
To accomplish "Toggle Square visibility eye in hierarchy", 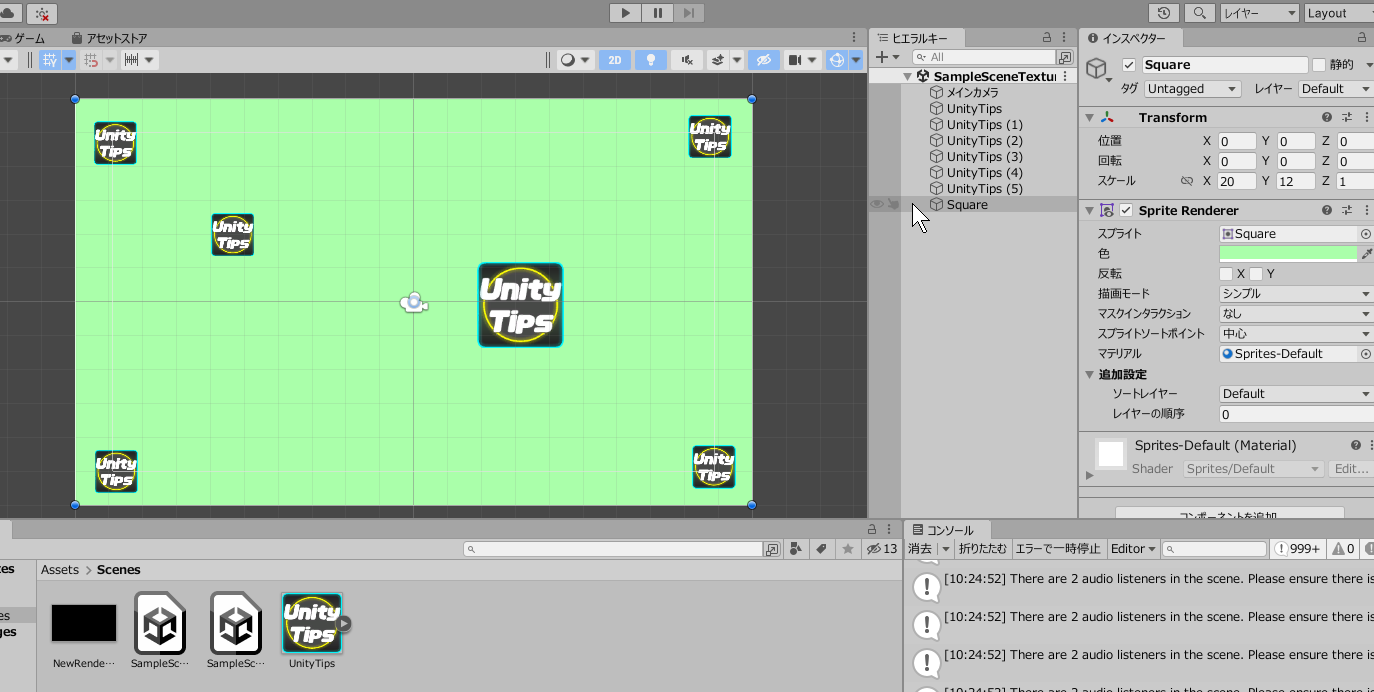I will (876, 204).
